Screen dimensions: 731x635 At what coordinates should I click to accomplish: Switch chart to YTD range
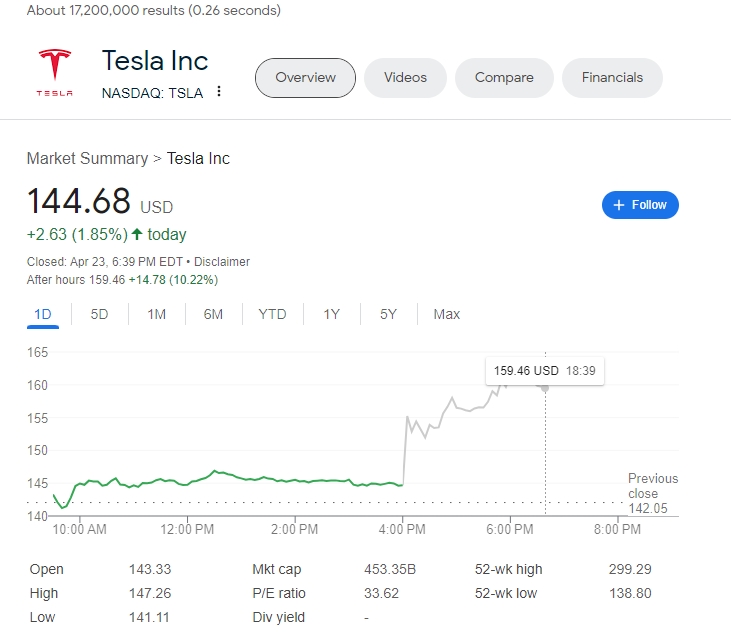point(272,314)
